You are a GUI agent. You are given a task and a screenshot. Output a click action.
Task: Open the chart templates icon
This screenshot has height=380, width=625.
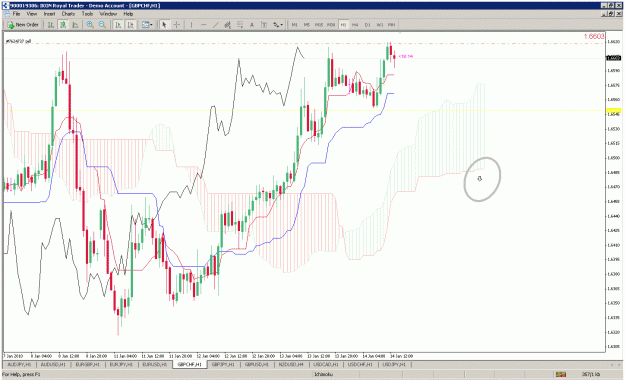pyautogui.click(x=145, y=25)
